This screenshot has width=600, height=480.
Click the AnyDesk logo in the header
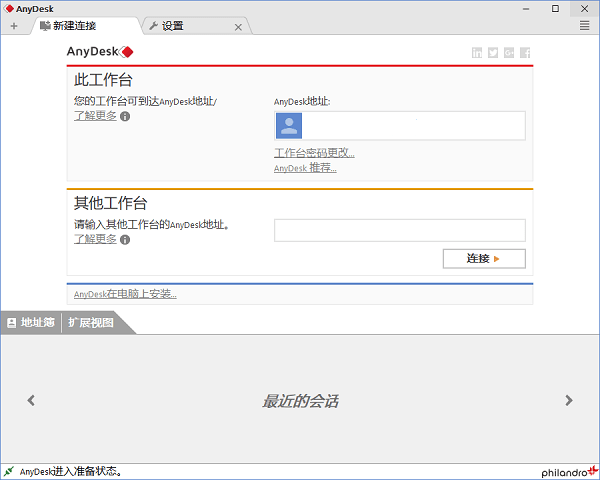(x=100, y=52)
